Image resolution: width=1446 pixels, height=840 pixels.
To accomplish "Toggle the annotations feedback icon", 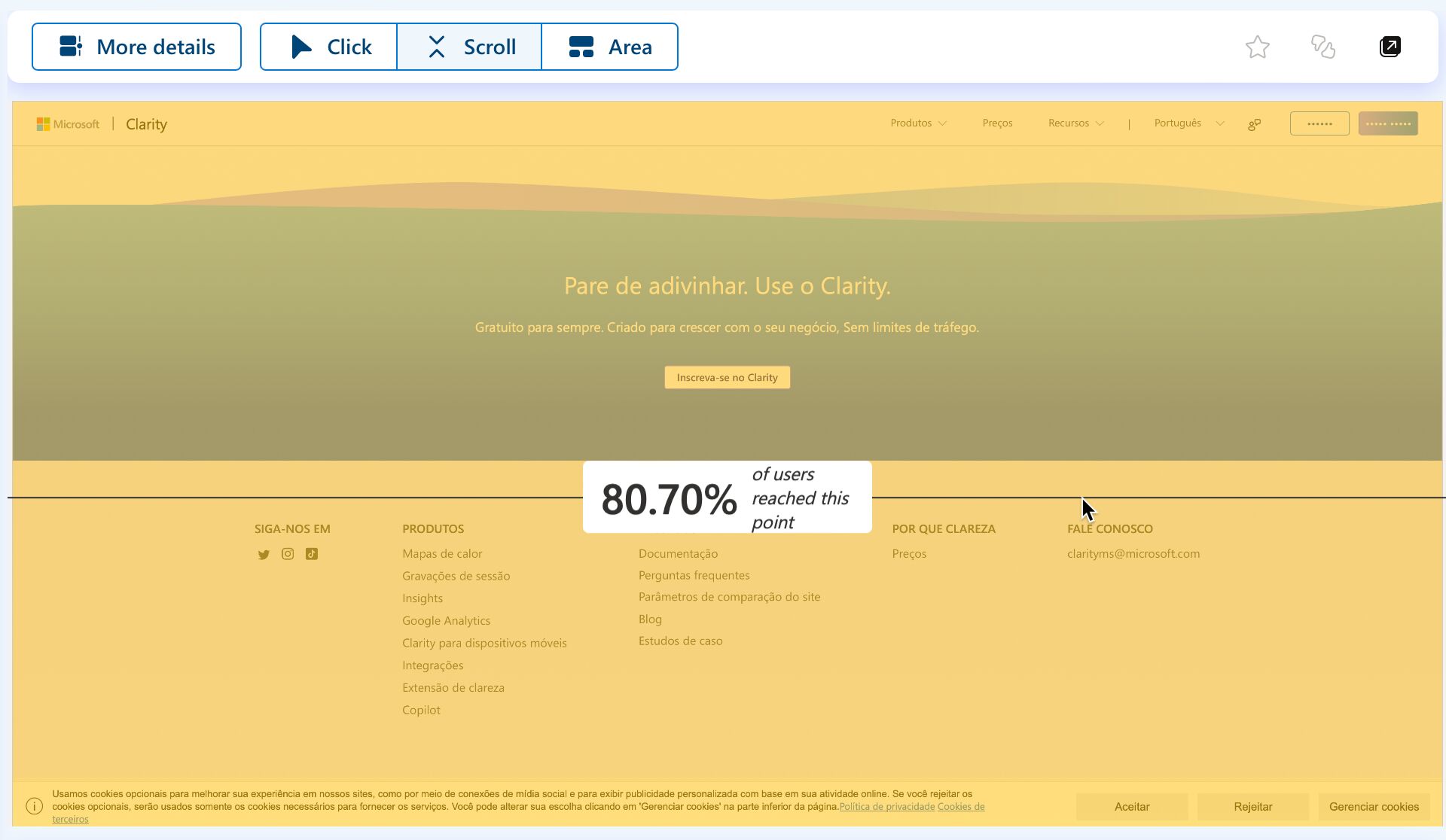I will (x=1322, y=45).
